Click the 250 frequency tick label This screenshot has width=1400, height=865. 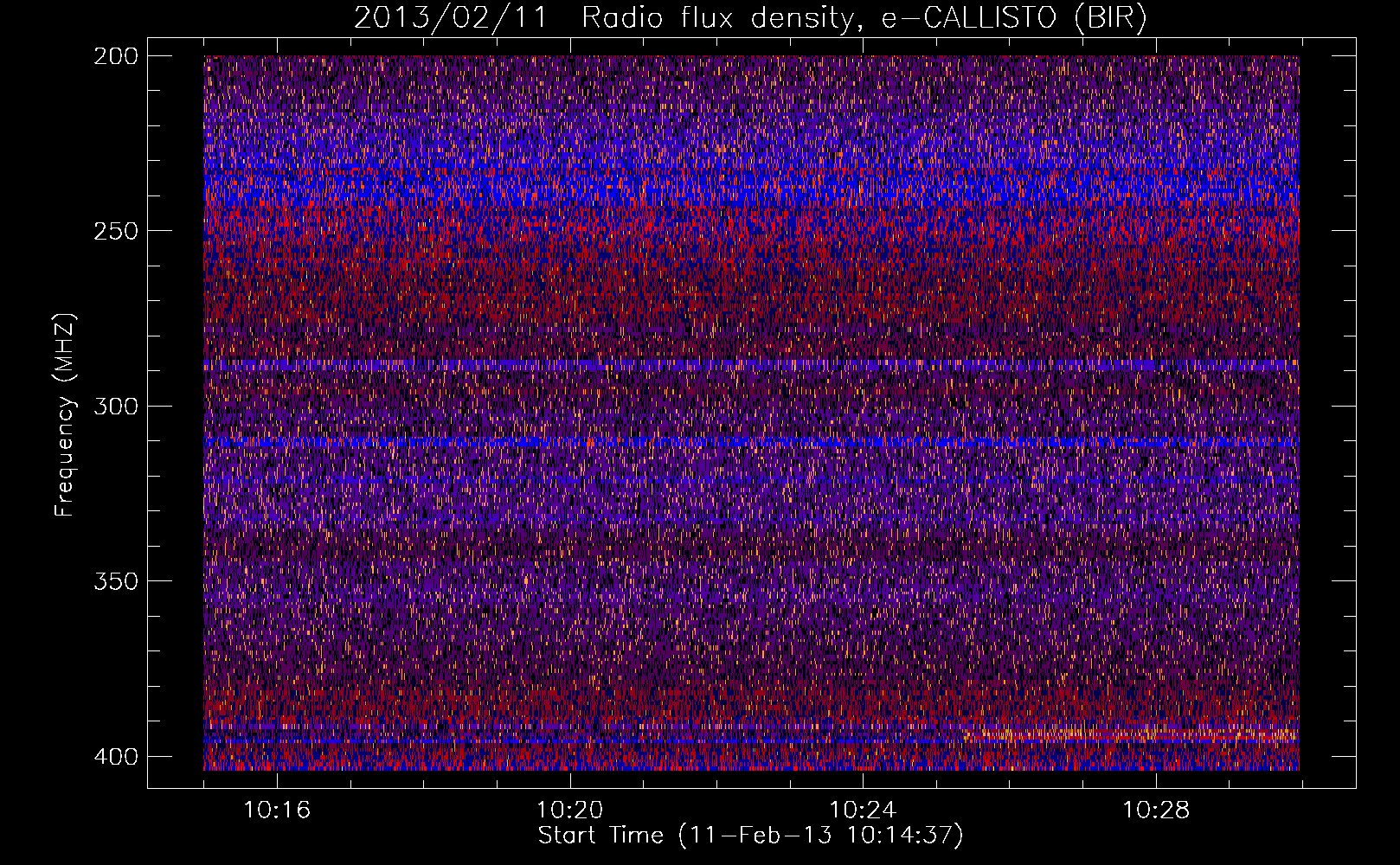point(115,231)
